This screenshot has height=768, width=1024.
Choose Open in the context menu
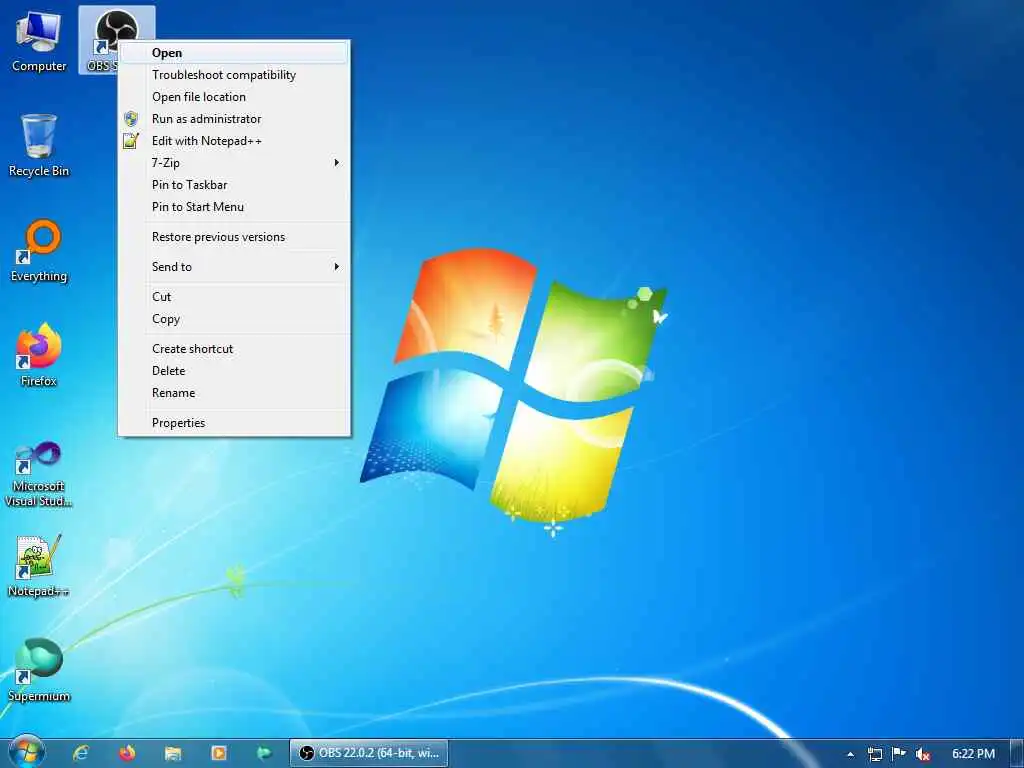pyautogui.click(x=234, y=53)
